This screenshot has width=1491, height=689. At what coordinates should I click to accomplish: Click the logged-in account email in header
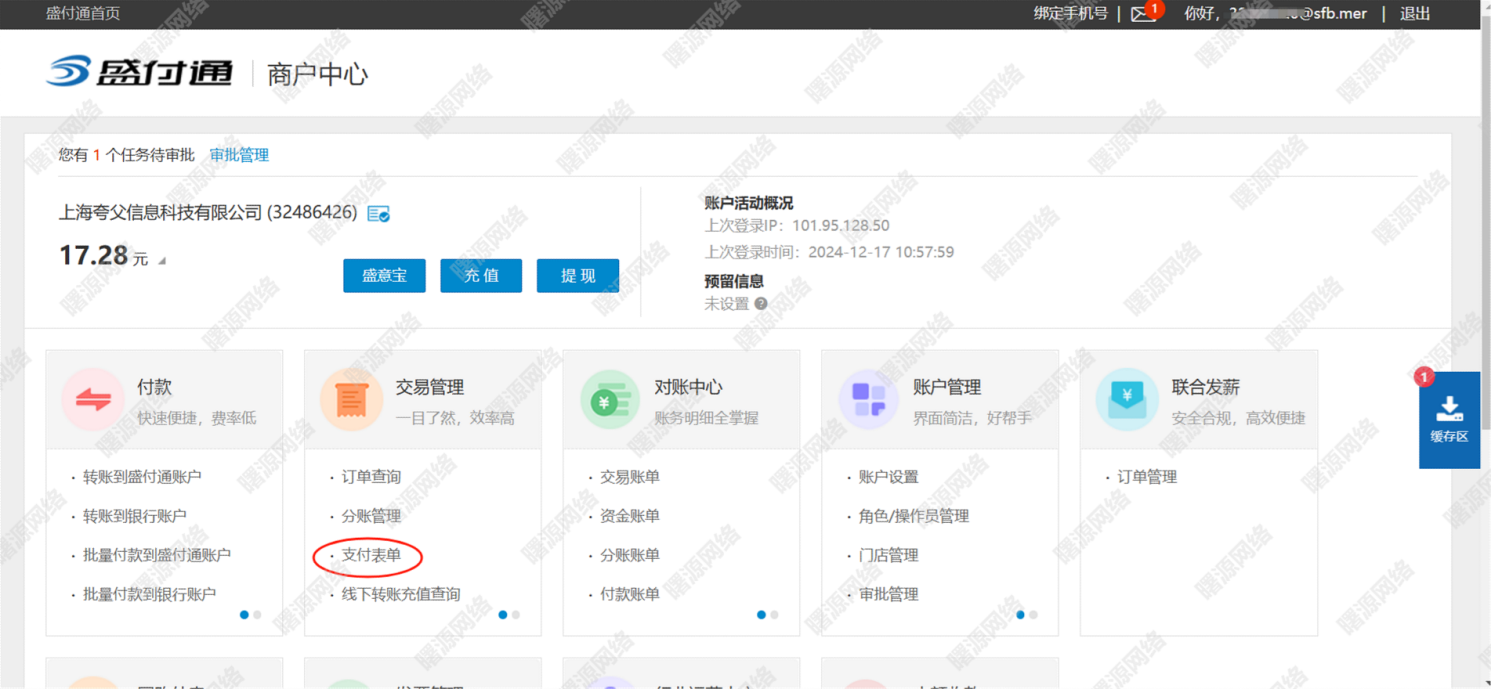1298,14
